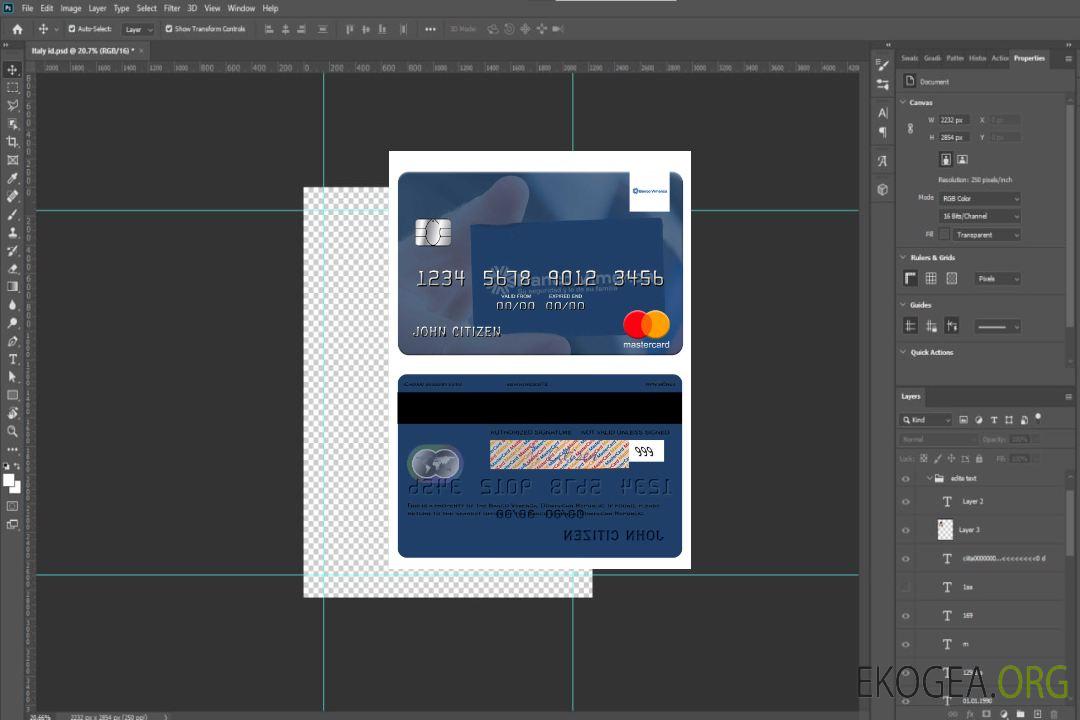Click the Fill color swatch in Canvas
1080x720 pixels.
pos(944,235)
